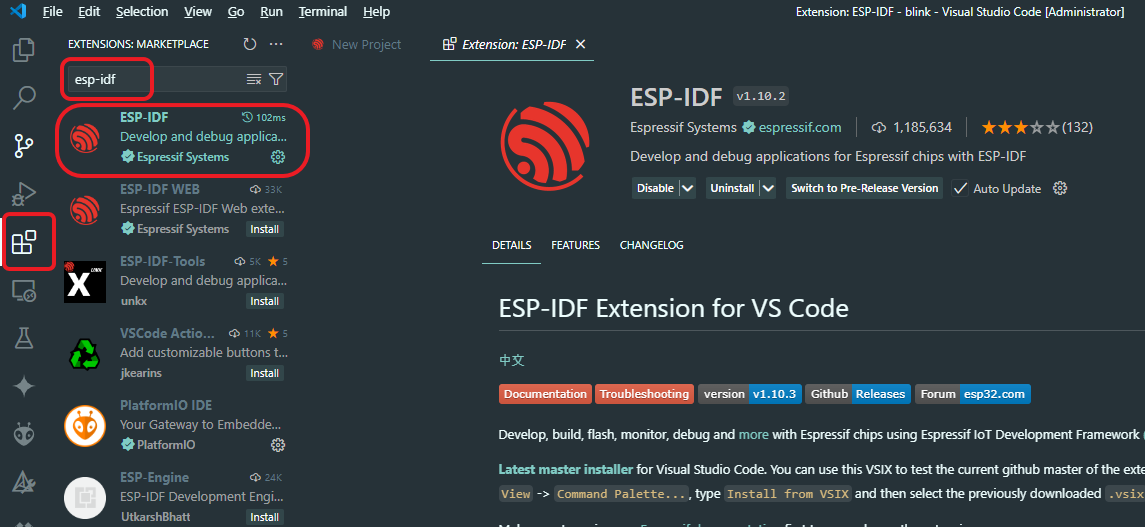
Task: Open the Run and Debug view
Action: coord(24,194)
